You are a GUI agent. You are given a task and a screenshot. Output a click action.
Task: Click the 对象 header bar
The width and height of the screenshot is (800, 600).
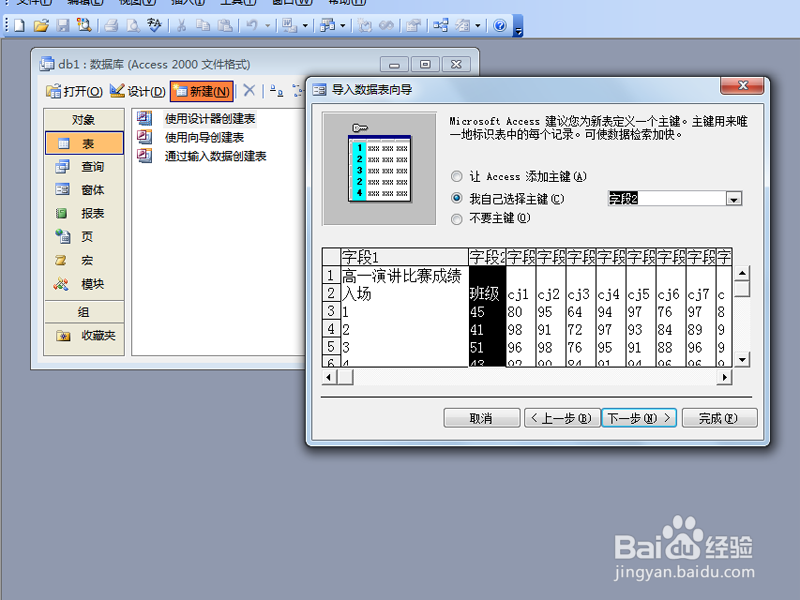[x=84, y=119]
